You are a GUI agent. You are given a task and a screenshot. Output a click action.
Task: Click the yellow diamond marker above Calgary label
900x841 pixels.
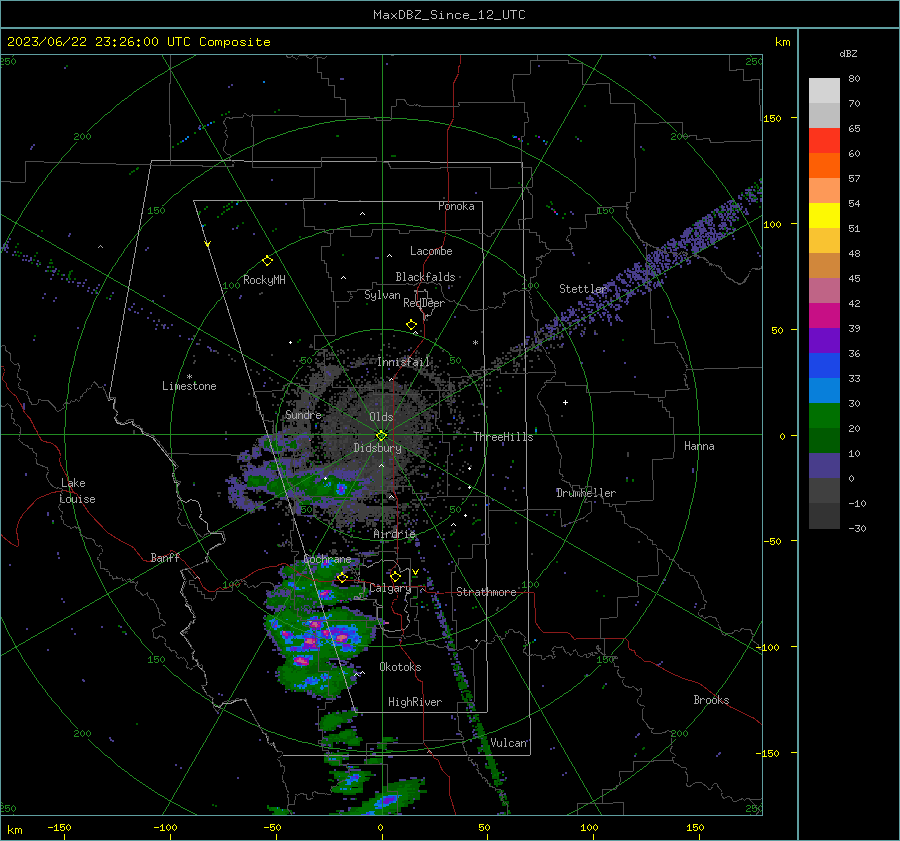coord(395,576)
